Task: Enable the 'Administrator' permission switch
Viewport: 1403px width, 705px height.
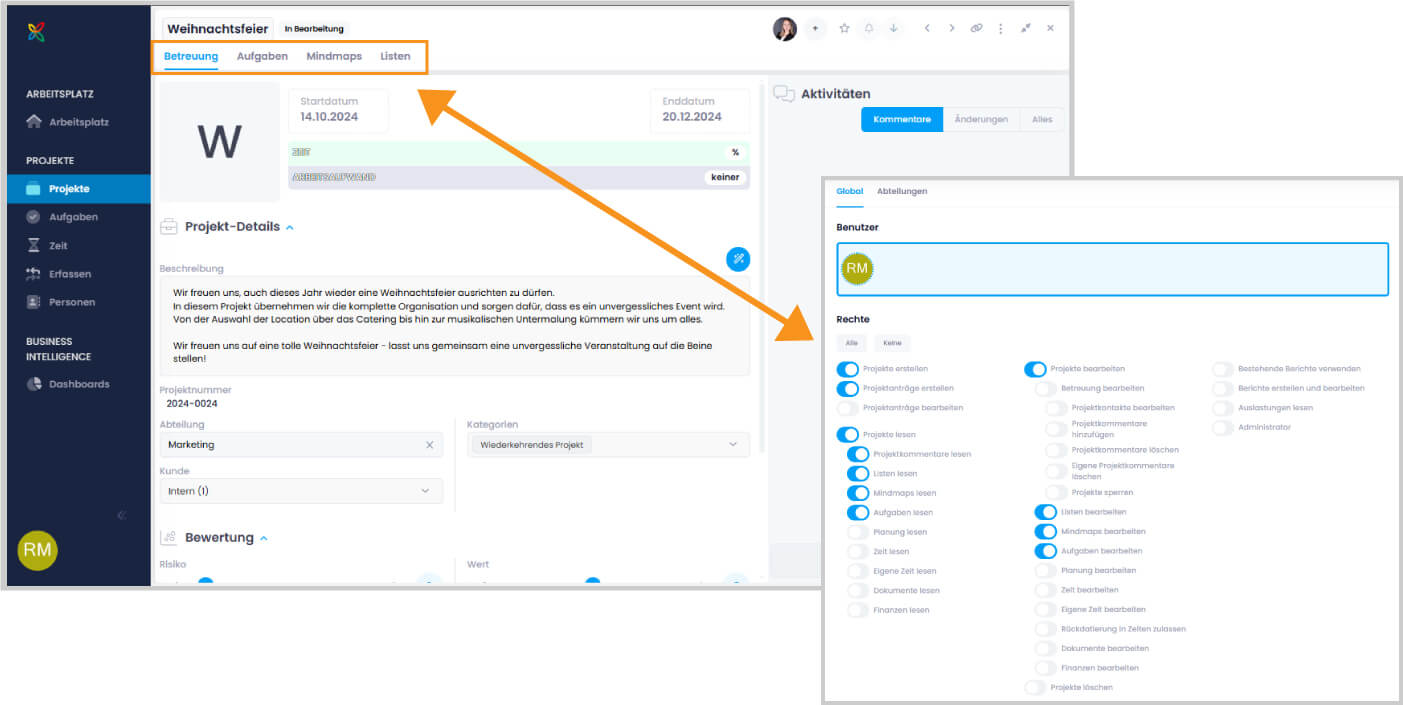Action: (1223, 427)
